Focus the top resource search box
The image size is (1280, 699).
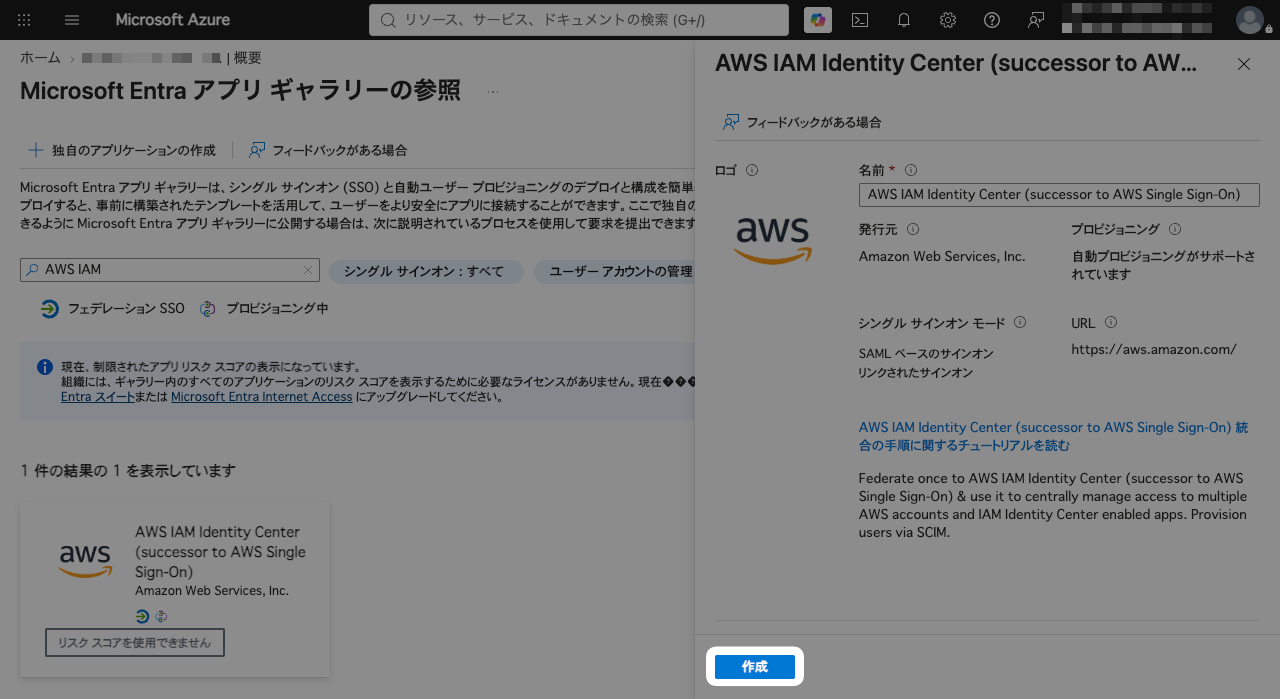(x=581, y=20)
